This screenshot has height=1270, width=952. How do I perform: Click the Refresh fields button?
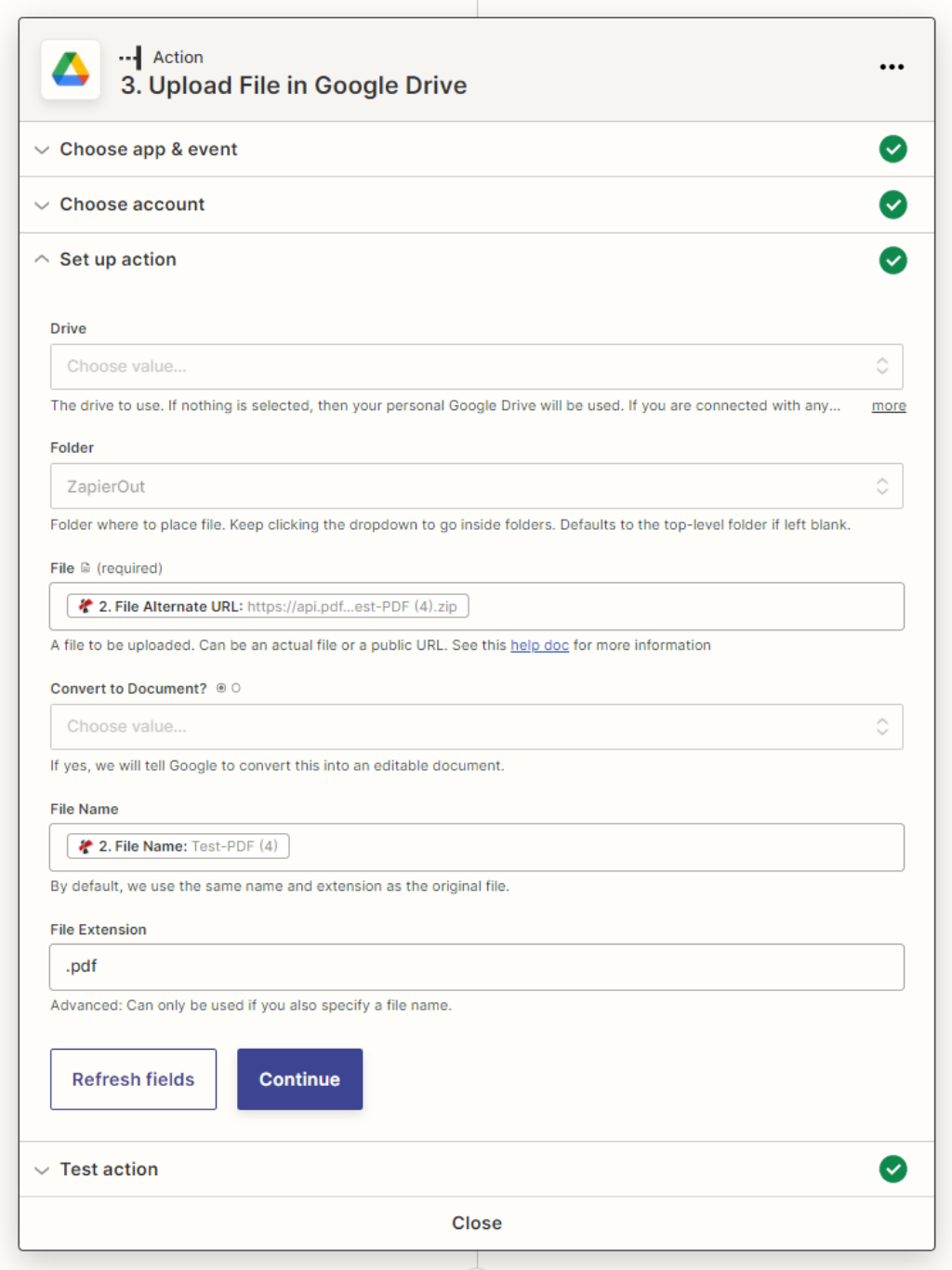click(133, 1078)
